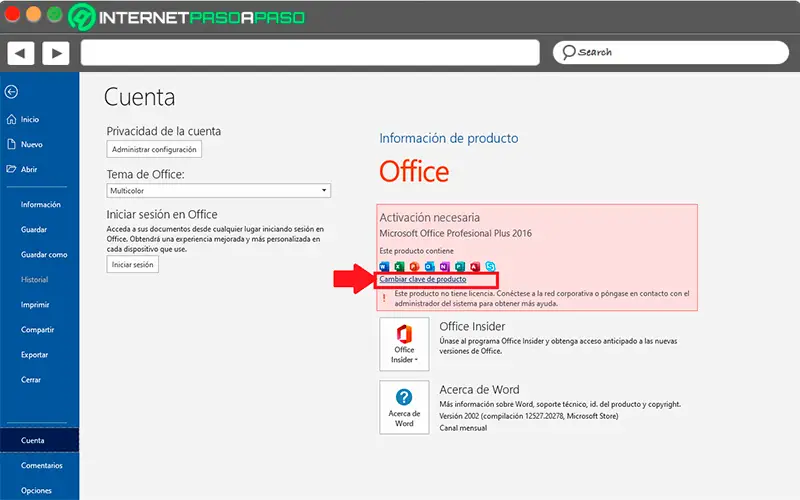The width and height of the screenshot is (800, 500).
Task: Click the red warning exclamation icon
Action: pos(384,298)
